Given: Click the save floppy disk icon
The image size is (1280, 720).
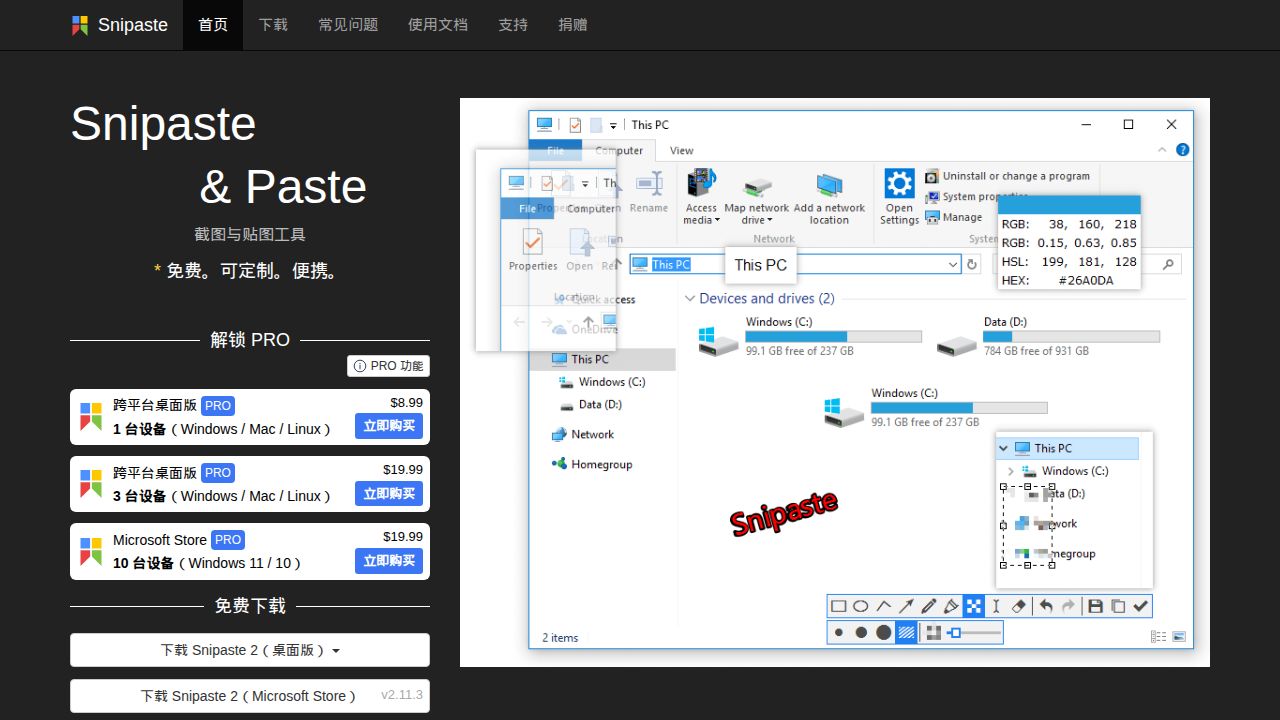Looking at the screenshot, I should [x=1095, y=606].
